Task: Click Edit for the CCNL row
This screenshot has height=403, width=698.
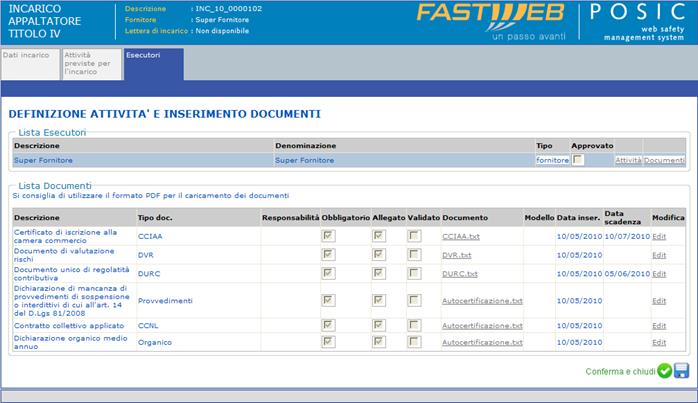Action: click(659, 326)
